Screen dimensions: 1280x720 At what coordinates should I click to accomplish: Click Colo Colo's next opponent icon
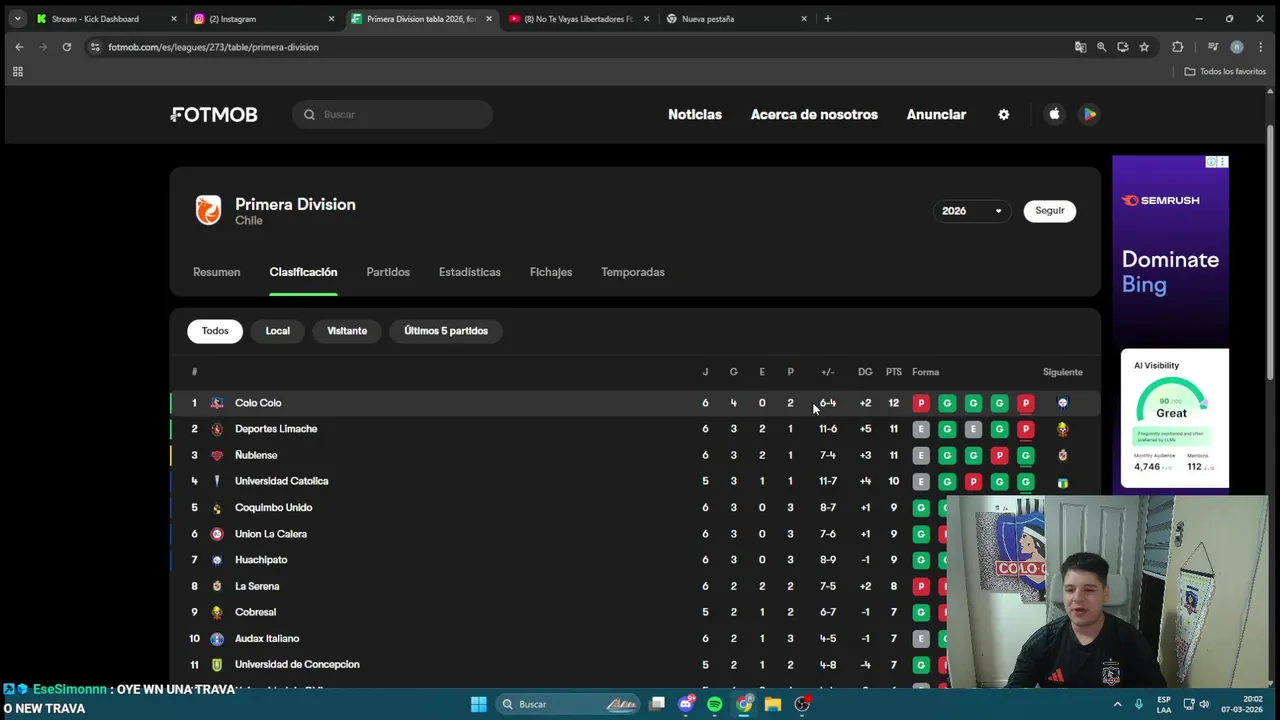point(1063,403)
